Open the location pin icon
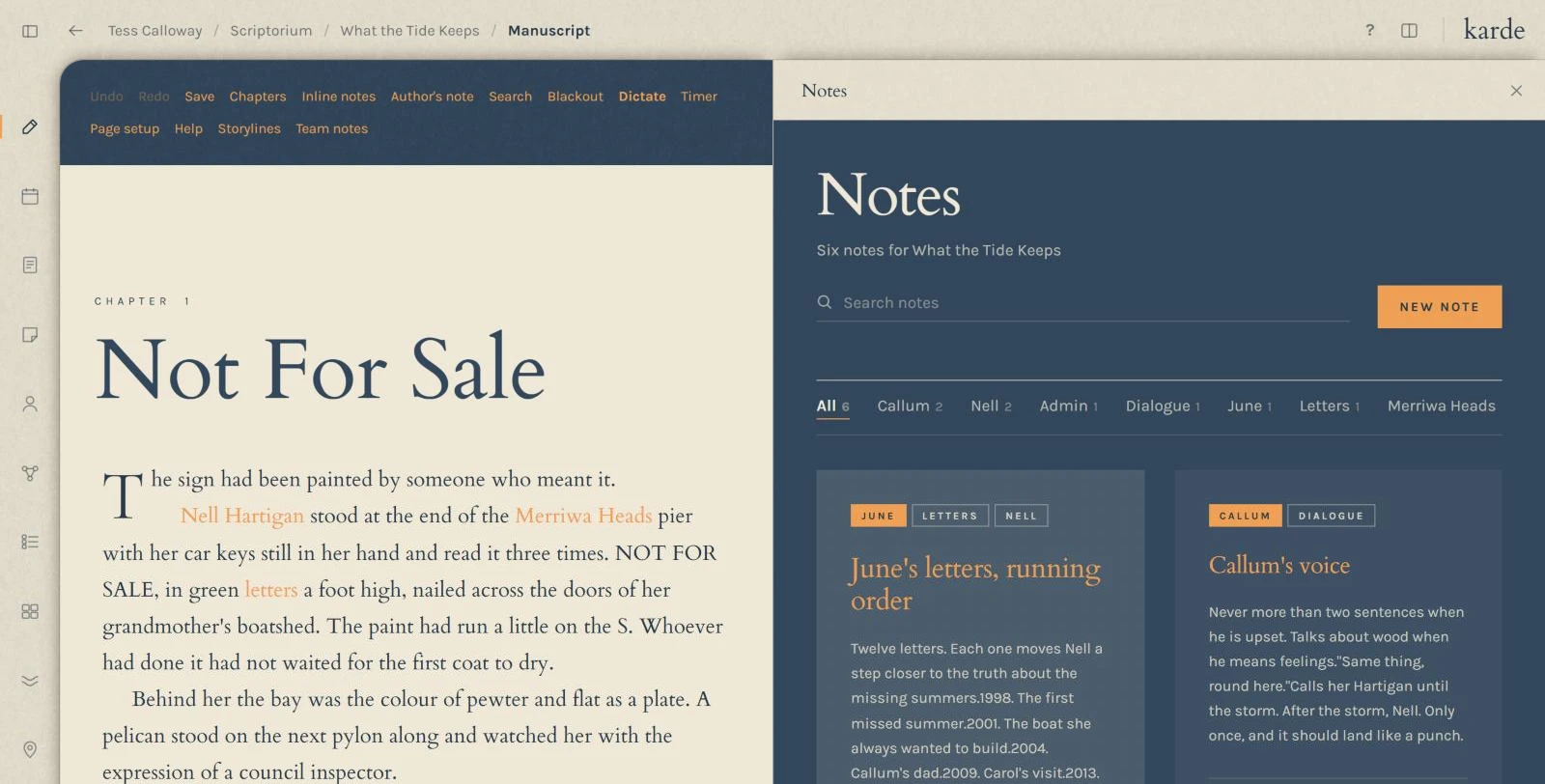 coord(30,749)
